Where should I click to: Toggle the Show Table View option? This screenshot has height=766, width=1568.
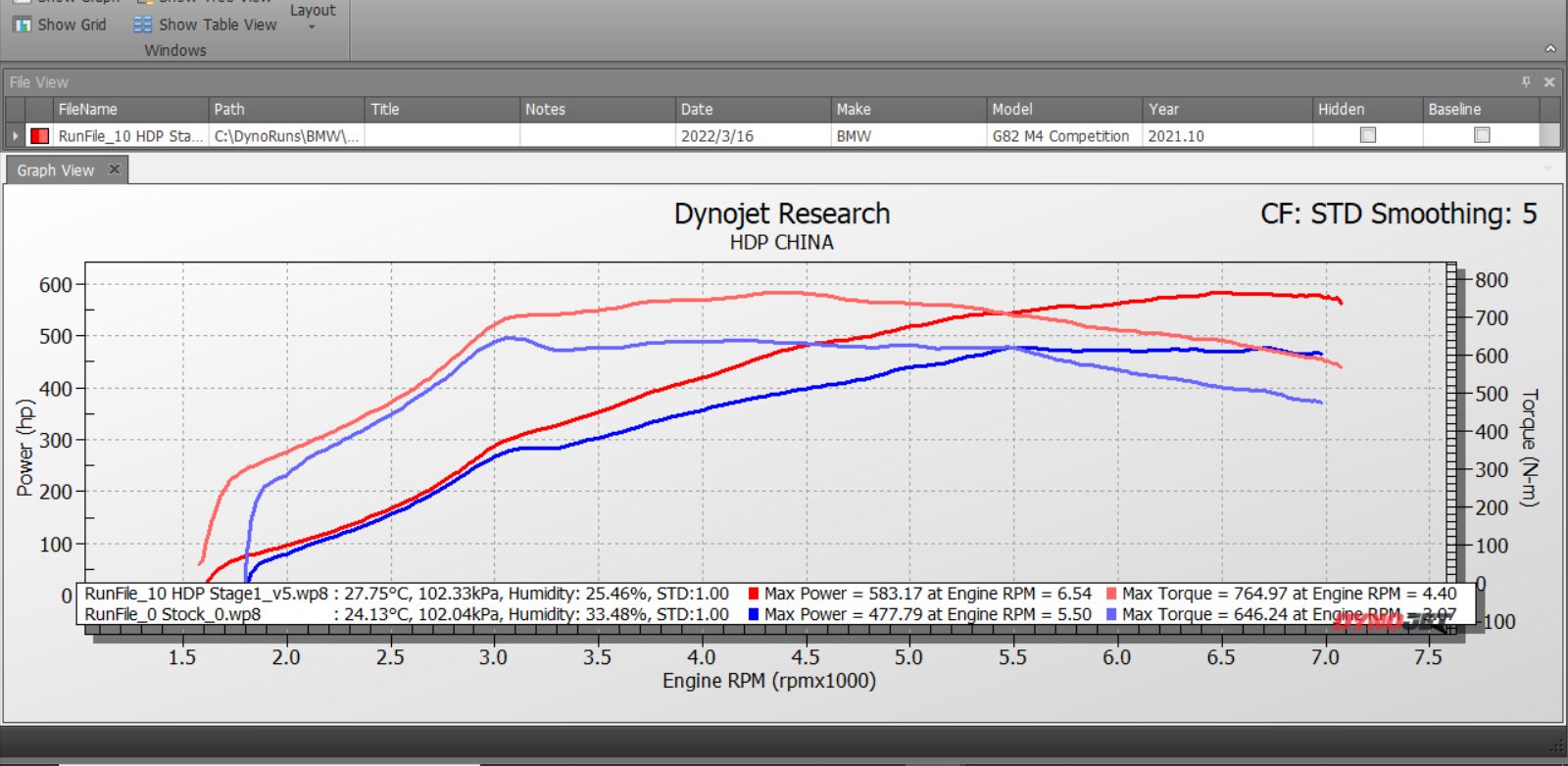(x=206, y=24)
